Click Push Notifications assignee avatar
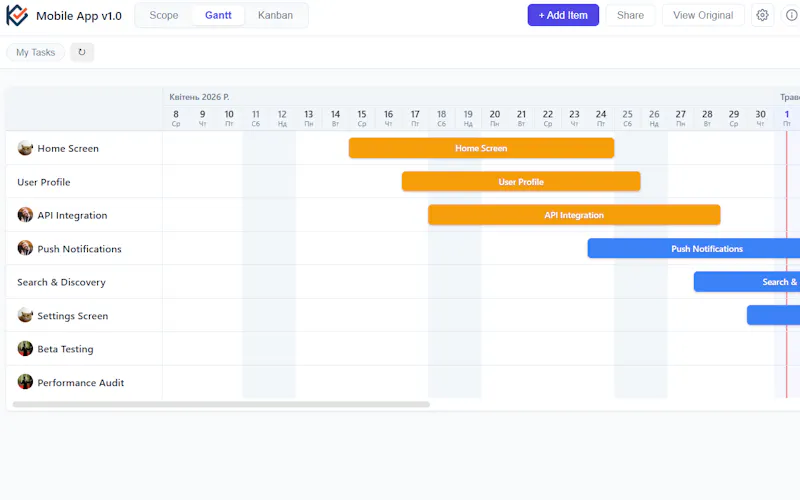Viewport: 800px width, 500px height. coord(25,248)
